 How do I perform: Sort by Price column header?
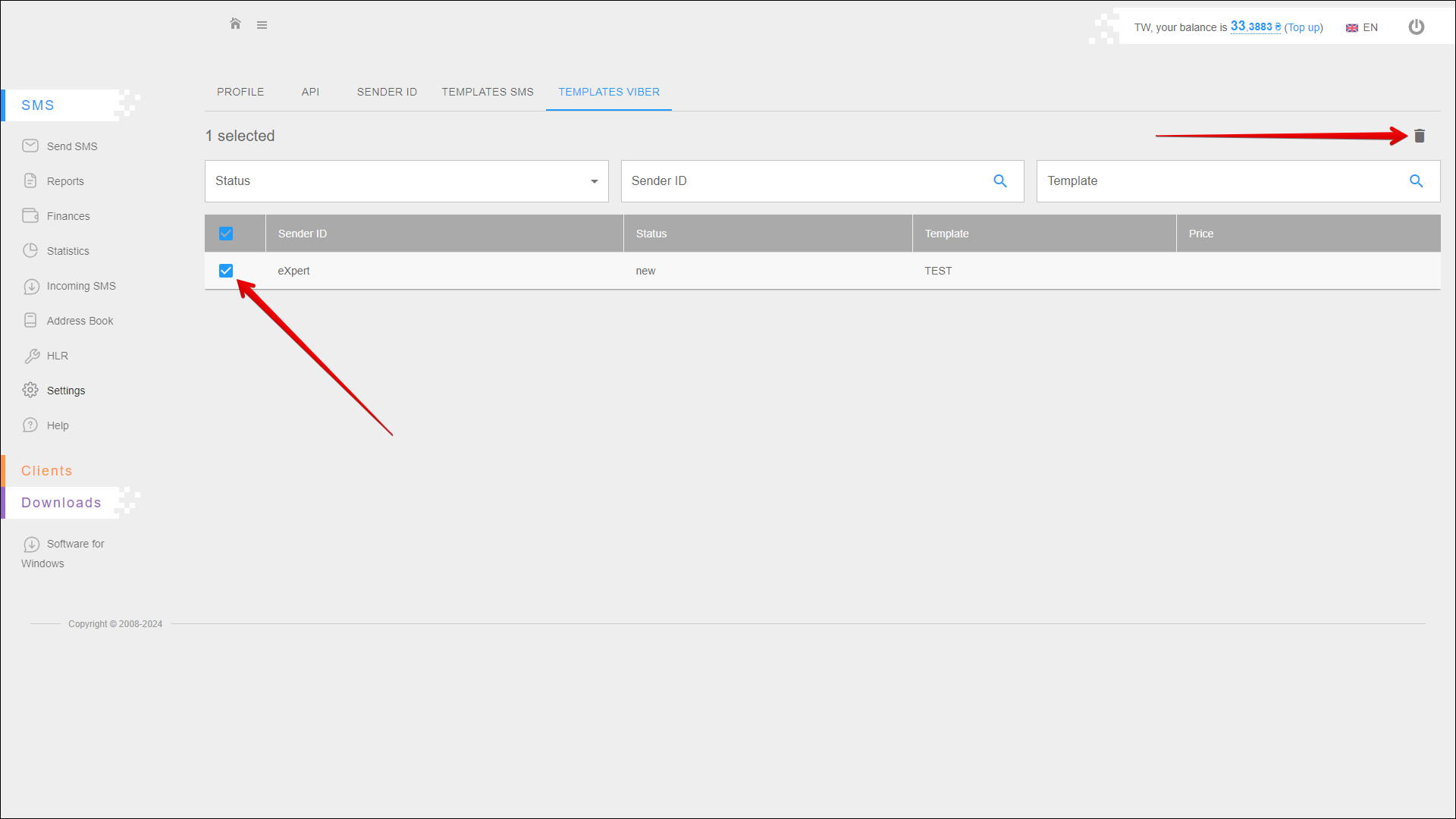[1200, 234]
